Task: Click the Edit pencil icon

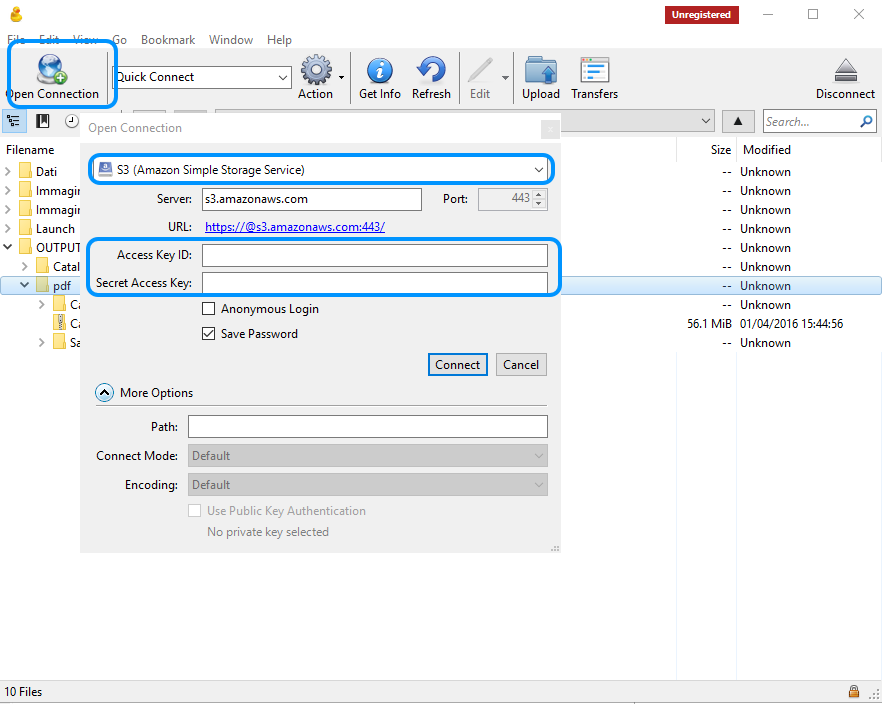Action: 480,70
